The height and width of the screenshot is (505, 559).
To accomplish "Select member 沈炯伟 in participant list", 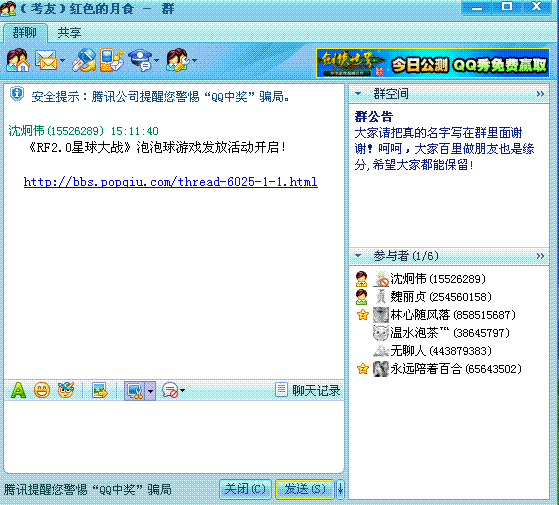I will point(438,279).
